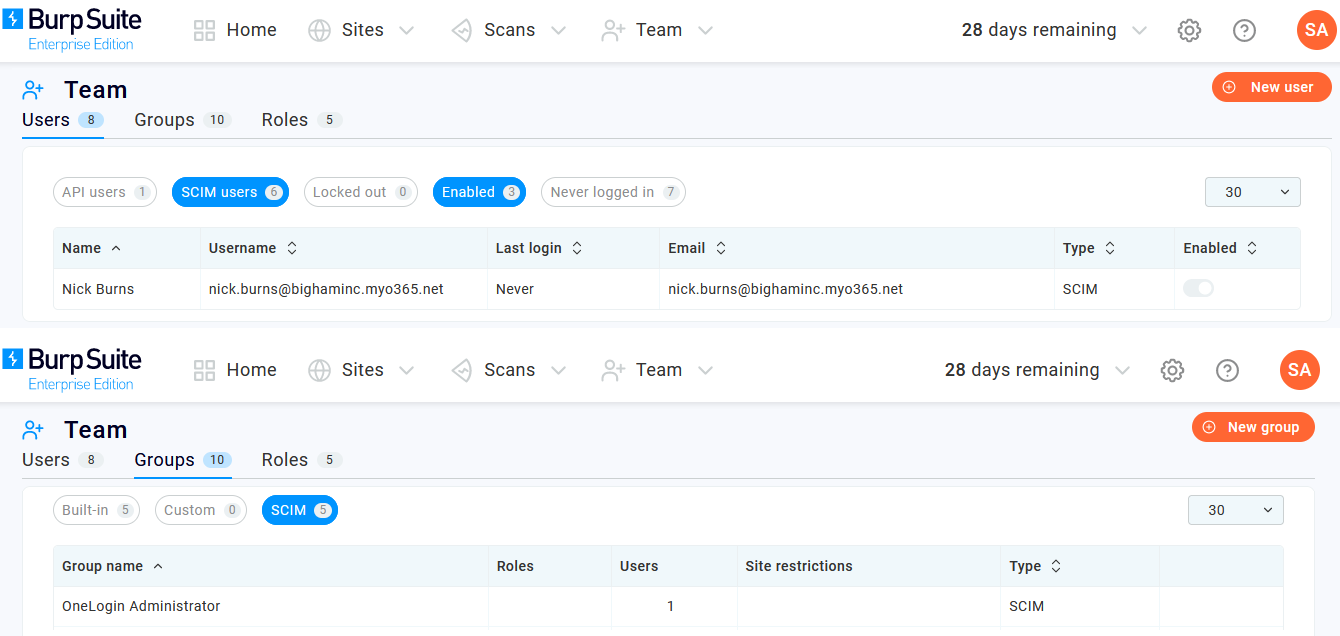
Task: Select the Custom groups filter
Action: pos(200,510)
